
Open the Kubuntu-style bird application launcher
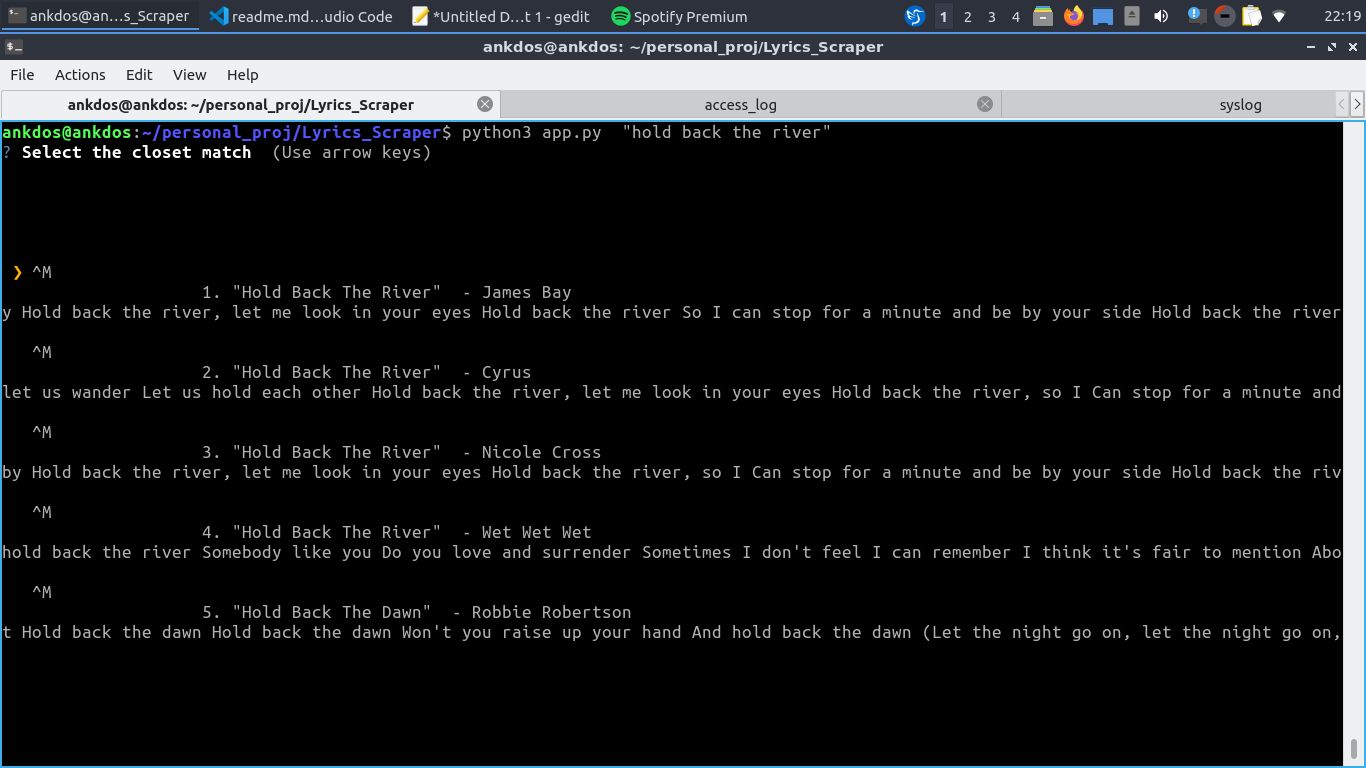tap(914, 16)
